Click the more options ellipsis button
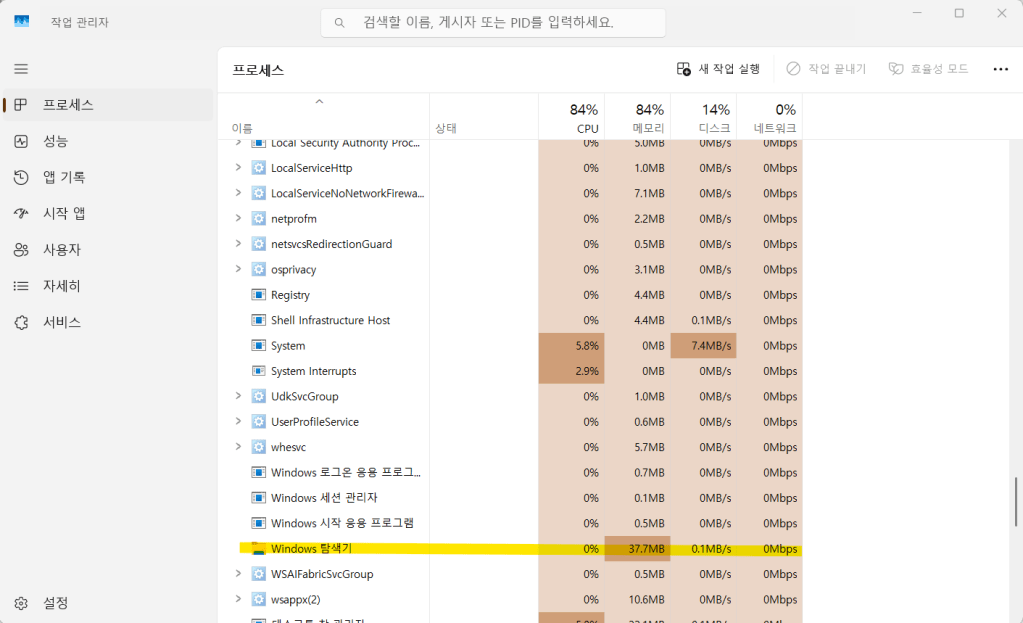Screen dimensions: 1023x623 1000,69
